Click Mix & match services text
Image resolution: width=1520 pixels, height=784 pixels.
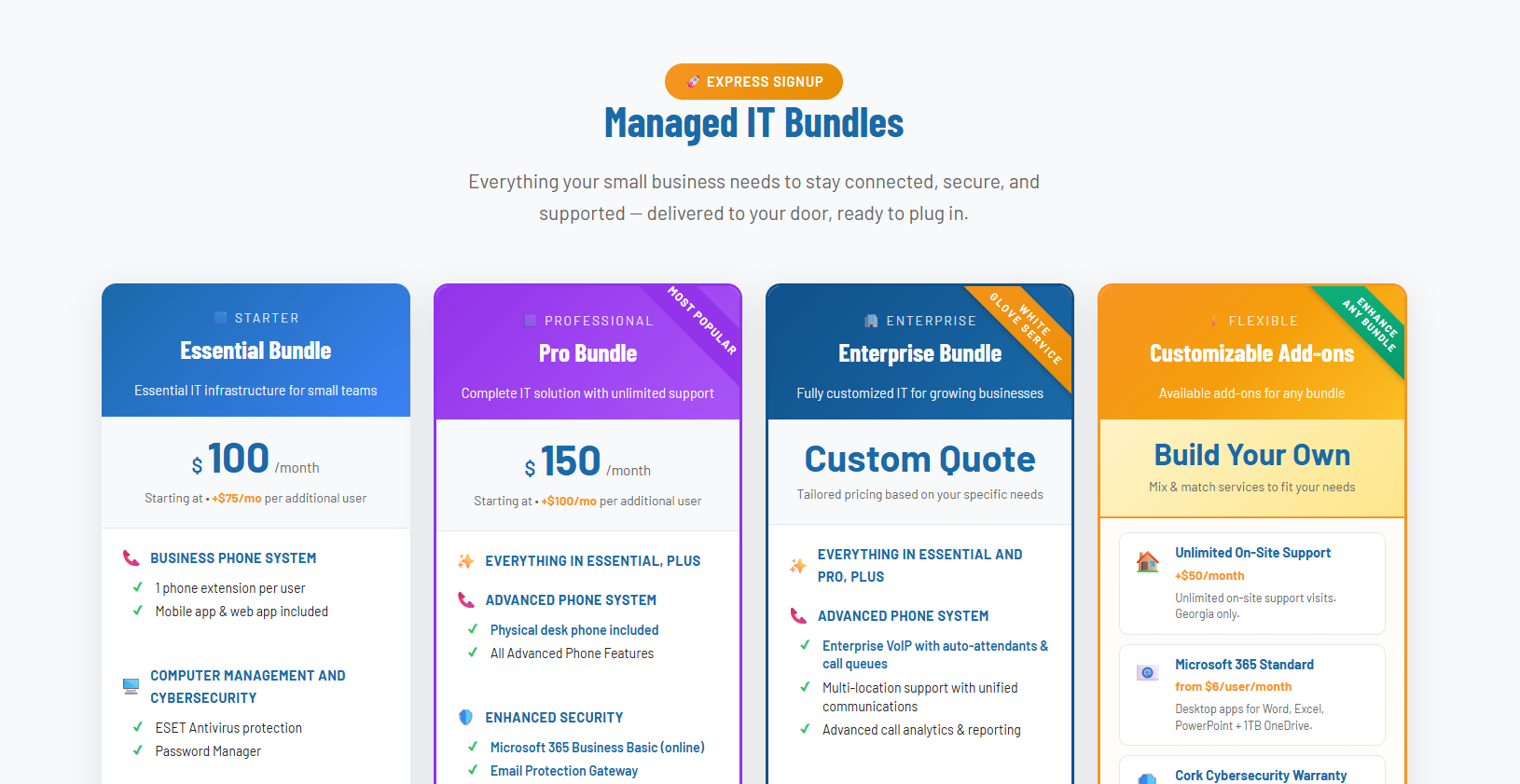(1251, 487)
